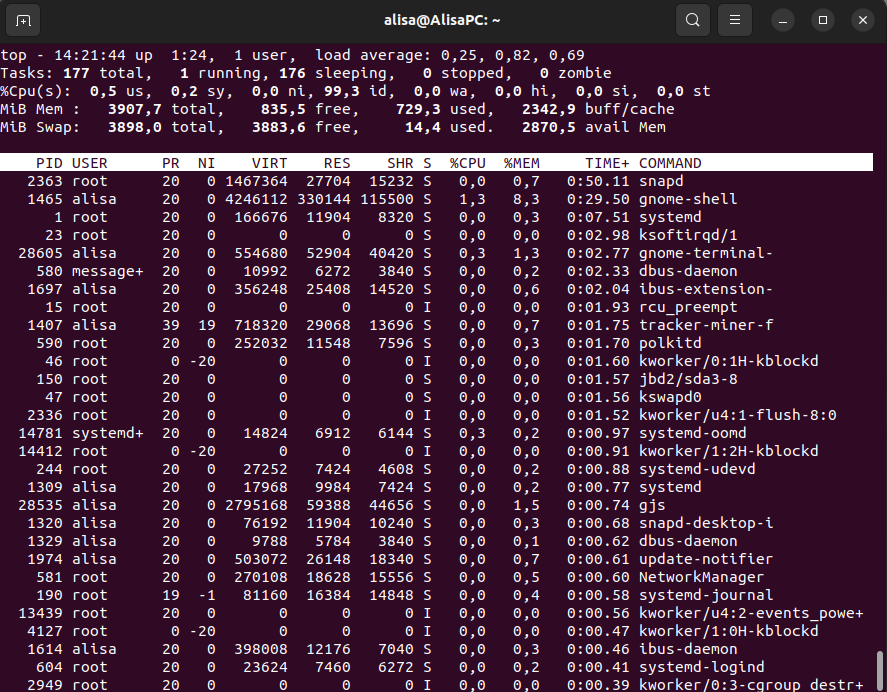Click the kworker/1:0H-kblockd command
Viewport: 887px width, 692px height.
729,631
